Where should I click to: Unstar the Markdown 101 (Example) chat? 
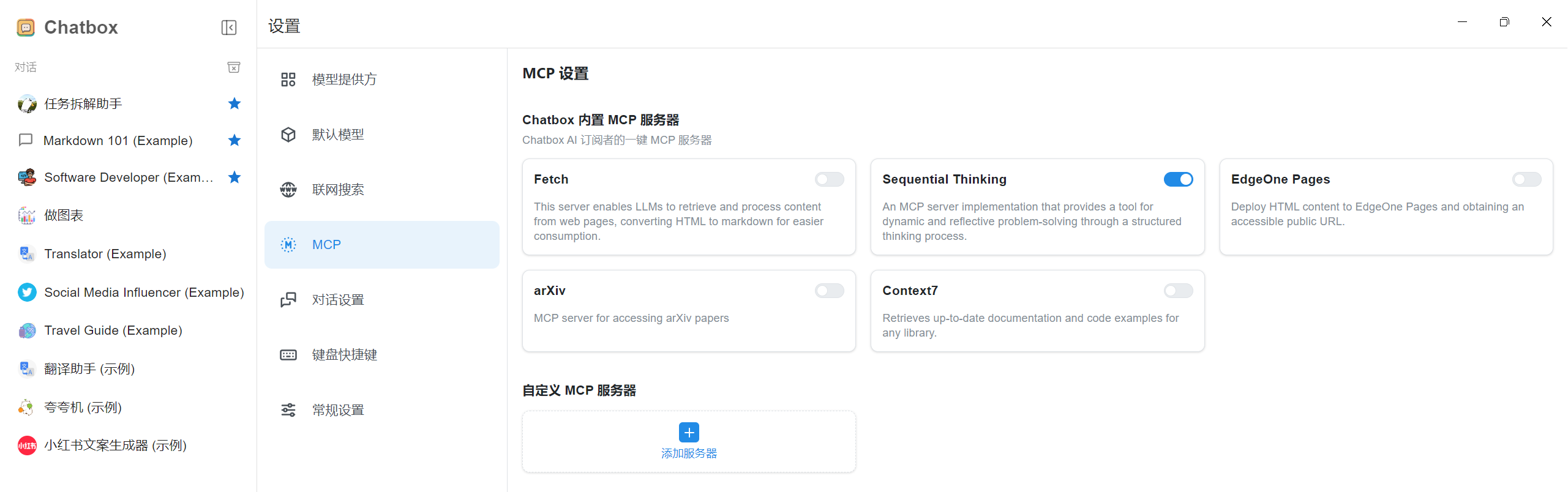point(234,140)
